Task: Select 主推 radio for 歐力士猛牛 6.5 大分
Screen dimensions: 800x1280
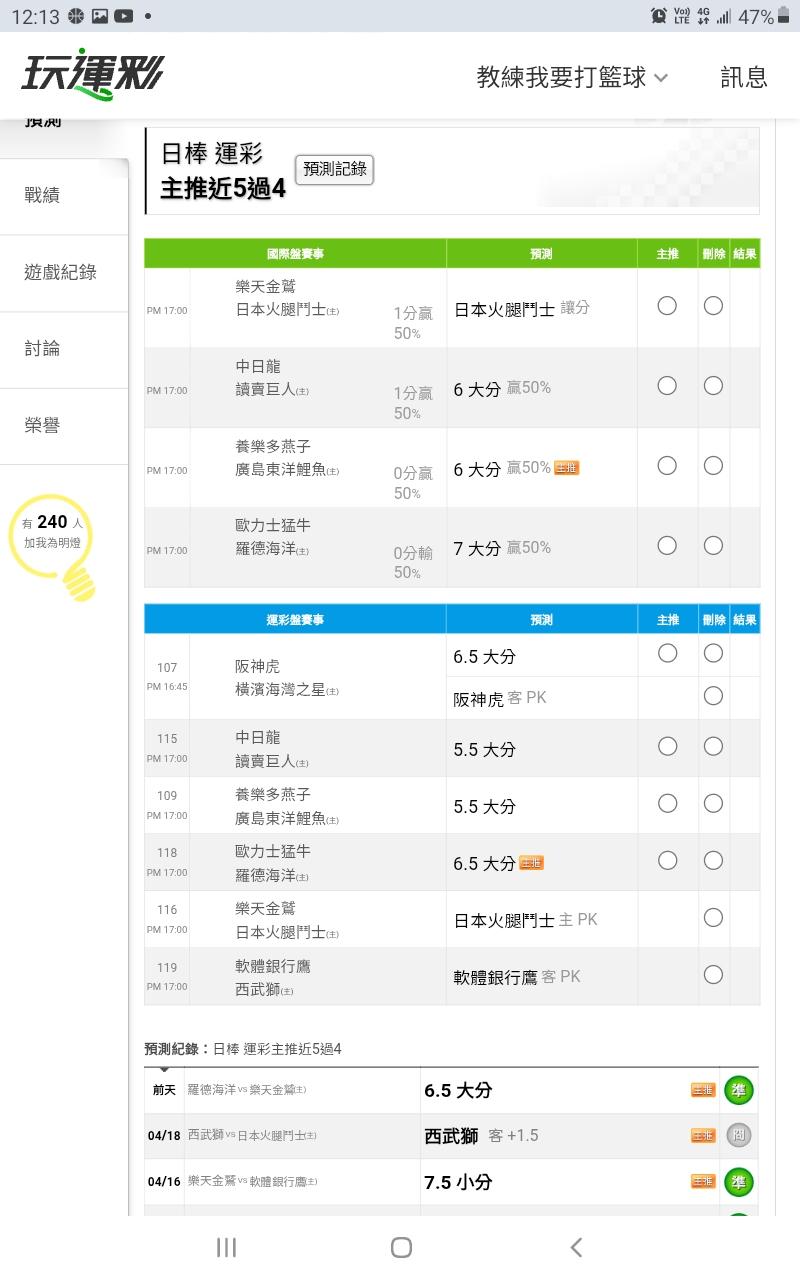Action: click(667, 861)
